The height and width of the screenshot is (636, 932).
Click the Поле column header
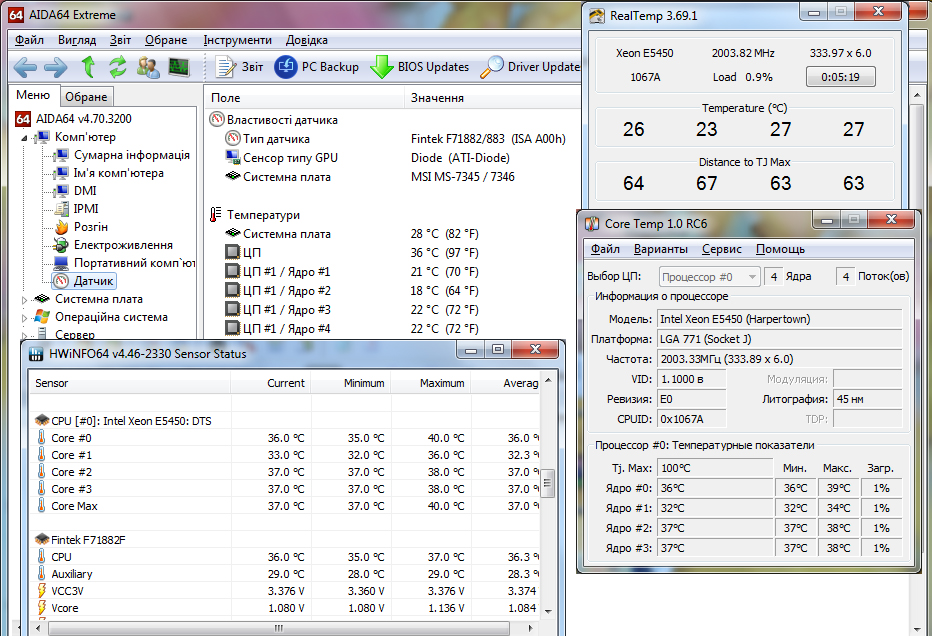[305, 97]
